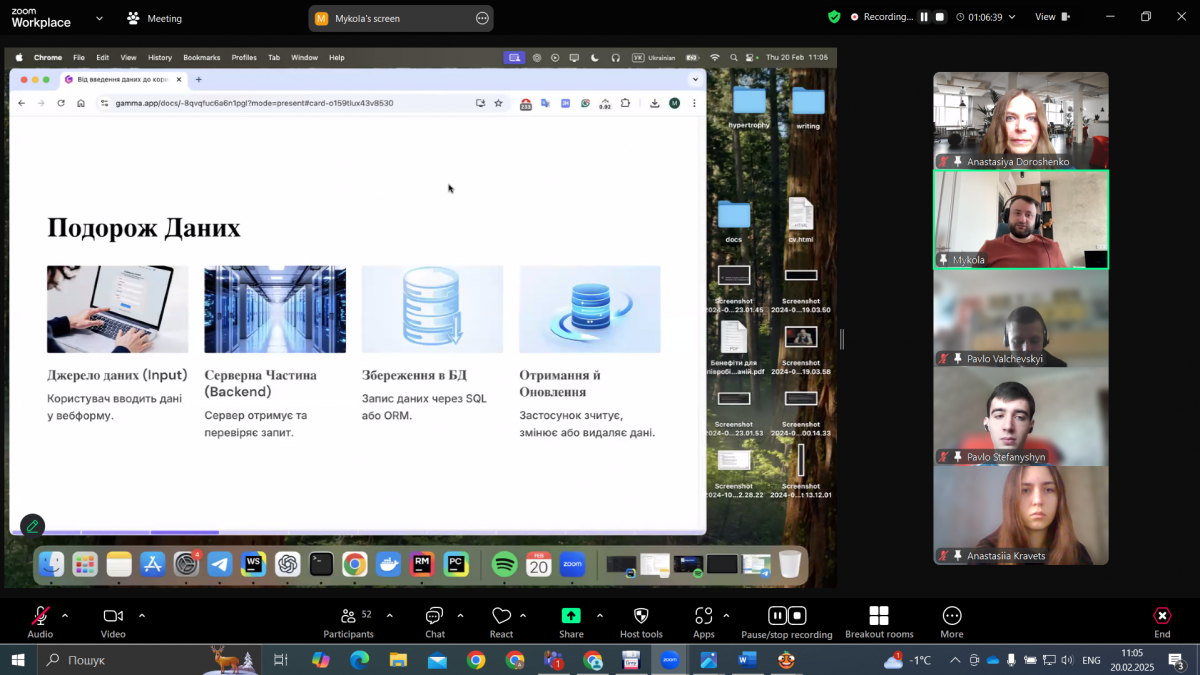End the meeting
1200x675 pixels.
point(1162,616)
